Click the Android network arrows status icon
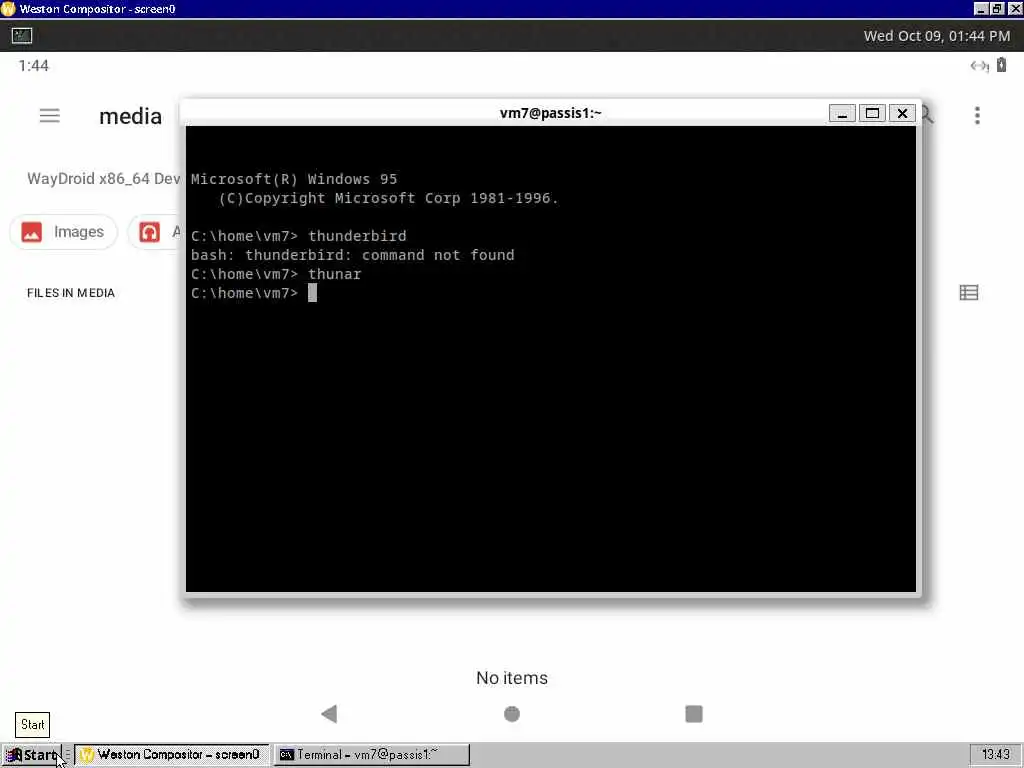 [979, 65]
